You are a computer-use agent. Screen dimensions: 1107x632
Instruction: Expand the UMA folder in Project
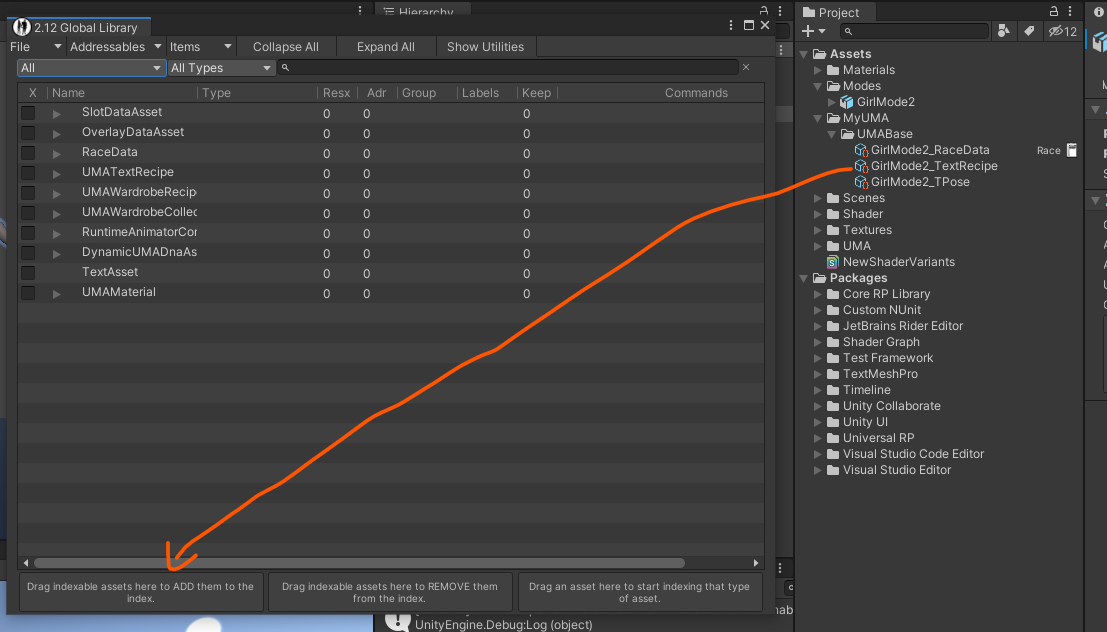pos(818,246)
